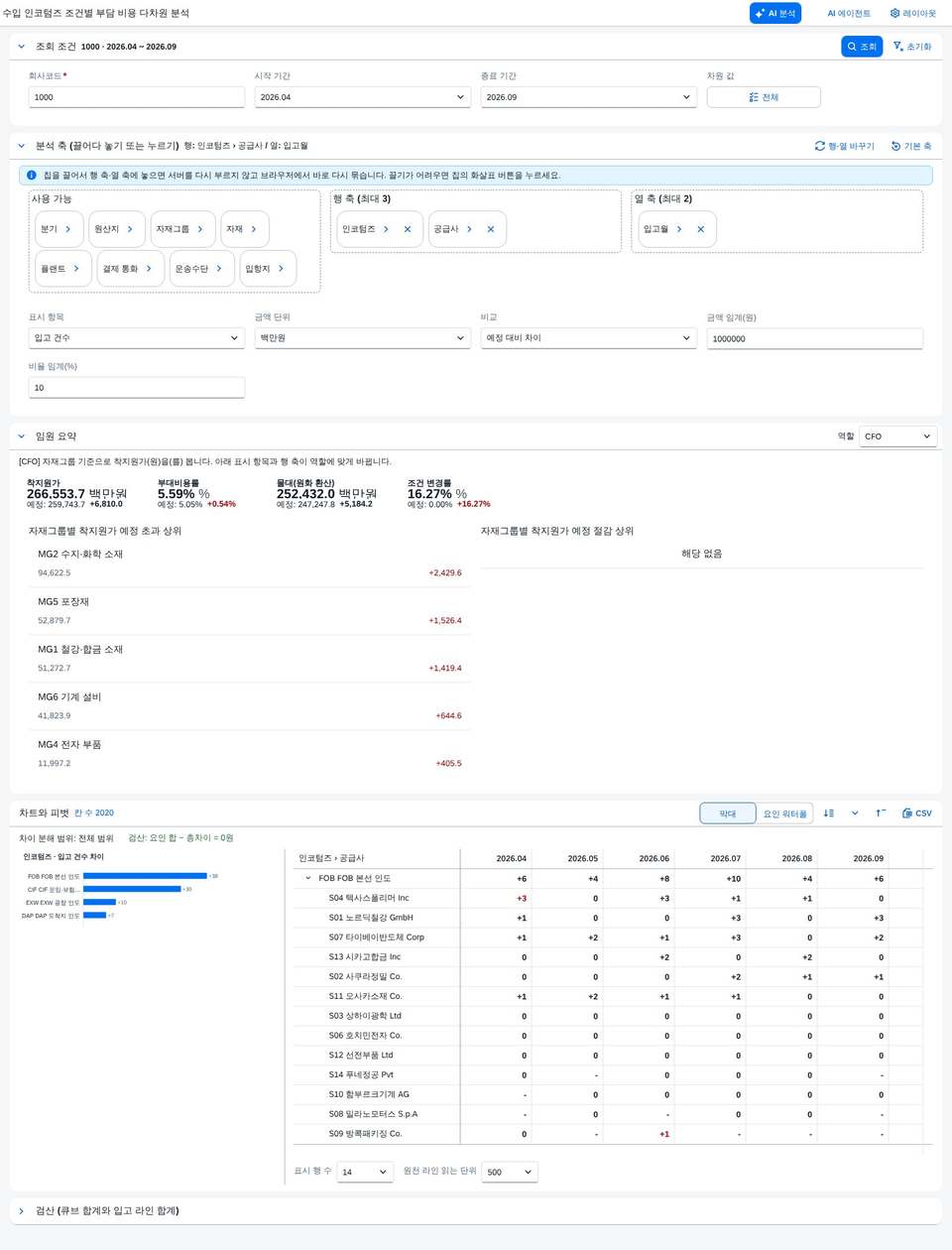Export the pivot table as CSV
The width and height of the screenshot is (952, 1250).
tap(916, 813)
